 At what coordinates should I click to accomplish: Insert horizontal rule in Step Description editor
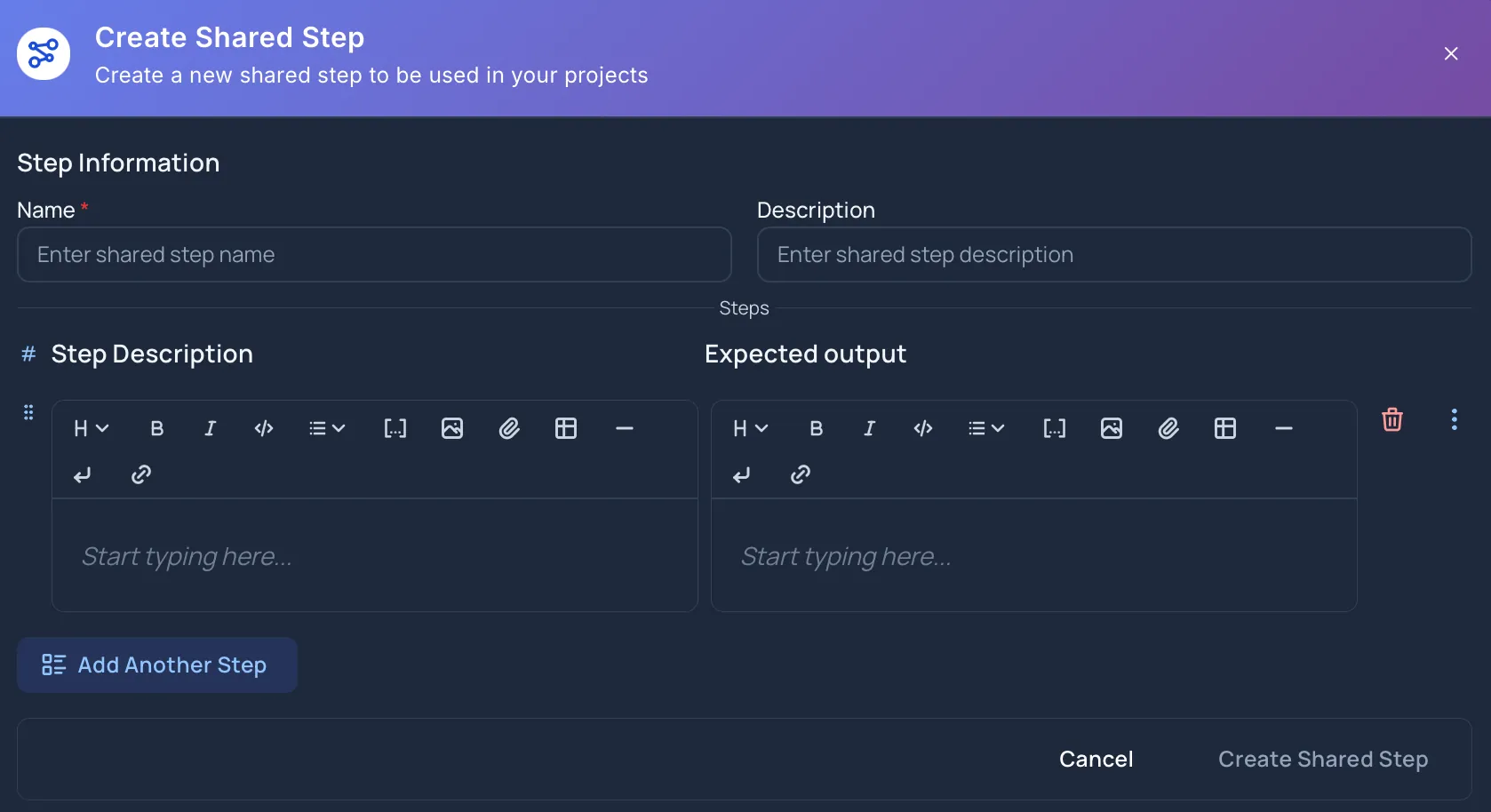point(625,428)
